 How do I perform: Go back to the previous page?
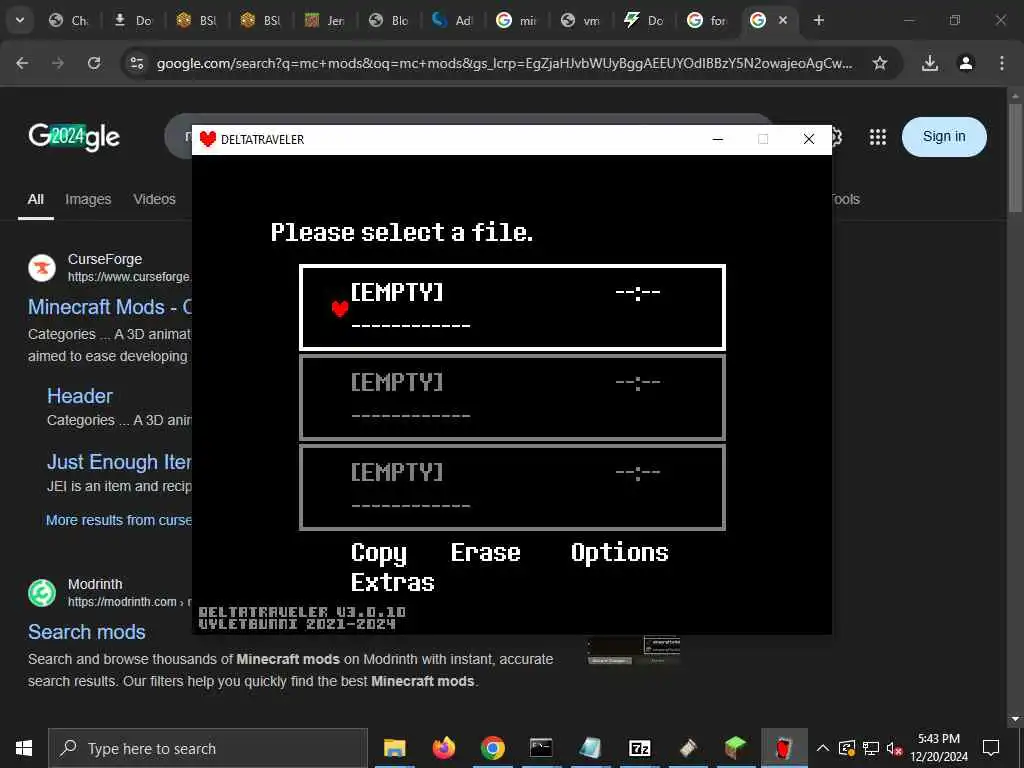click(x=22, y=63)
